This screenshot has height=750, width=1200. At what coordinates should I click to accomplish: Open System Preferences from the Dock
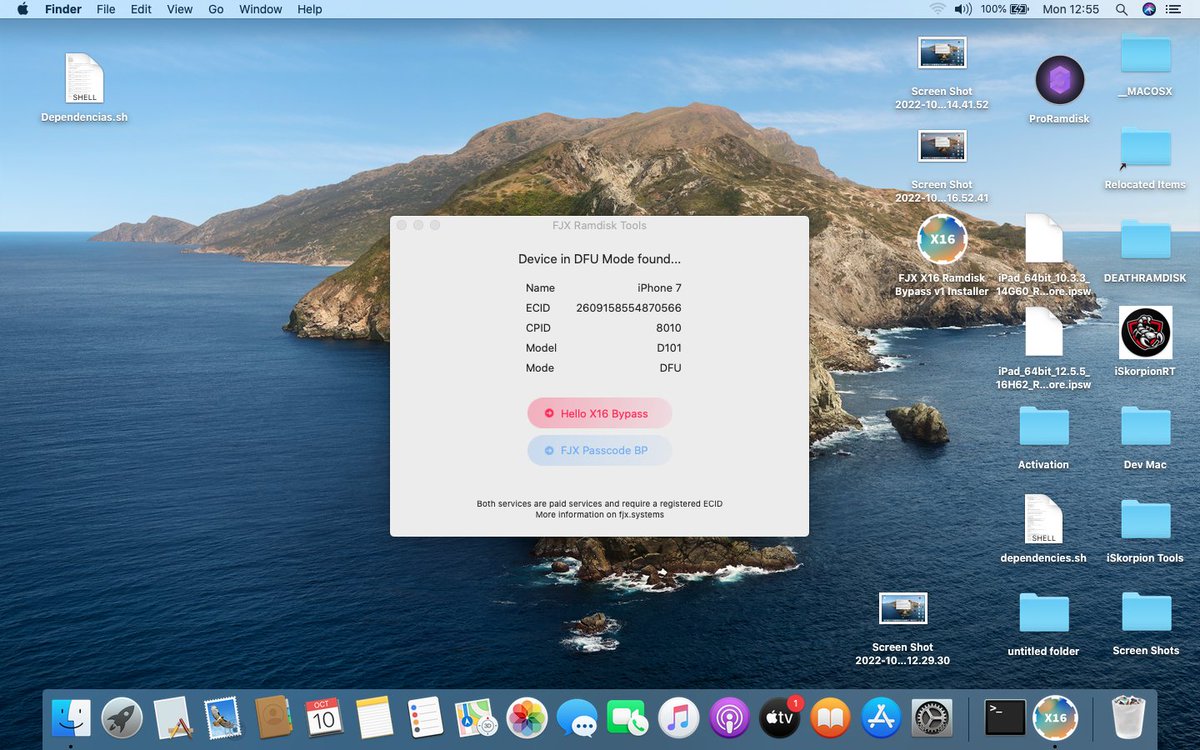[932, 717]
